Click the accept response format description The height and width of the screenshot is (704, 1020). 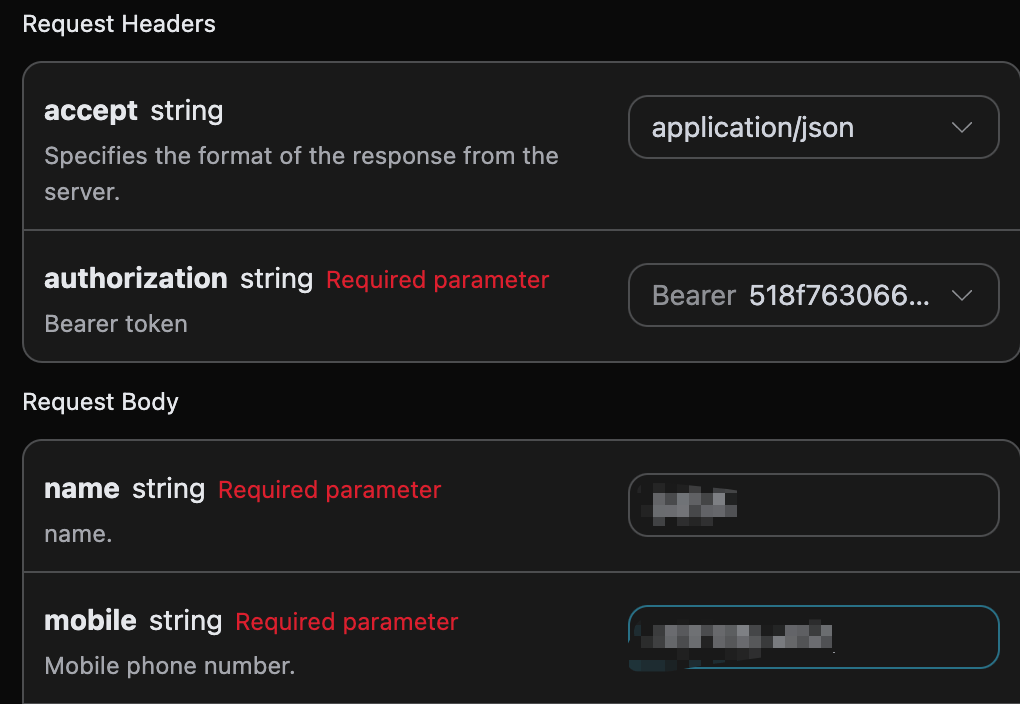(x=301, y=157)
